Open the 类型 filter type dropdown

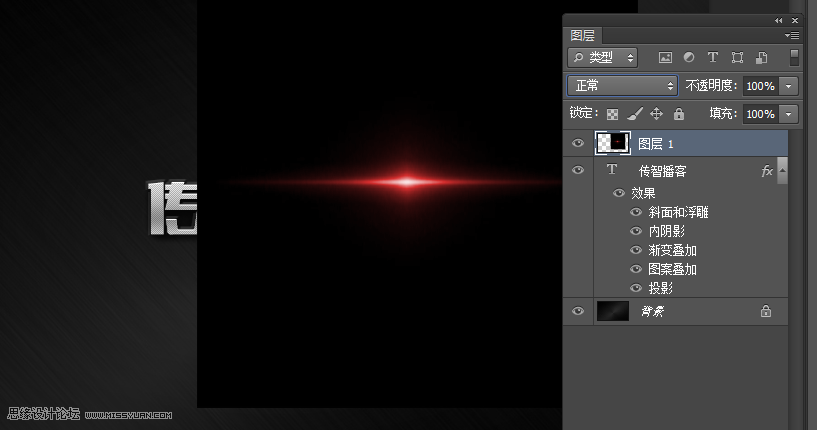[x=602, y=58]
